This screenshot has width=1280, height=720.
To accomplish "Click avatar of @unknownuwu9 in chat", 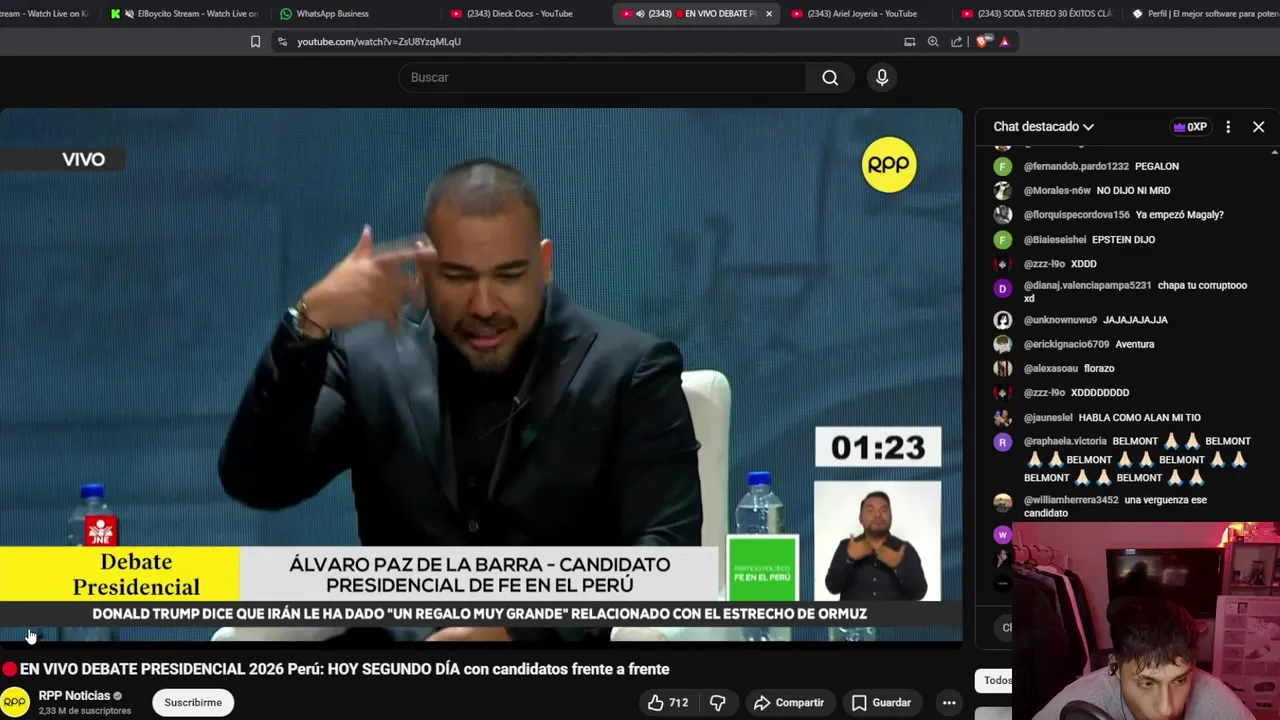I will [1002, 320].
